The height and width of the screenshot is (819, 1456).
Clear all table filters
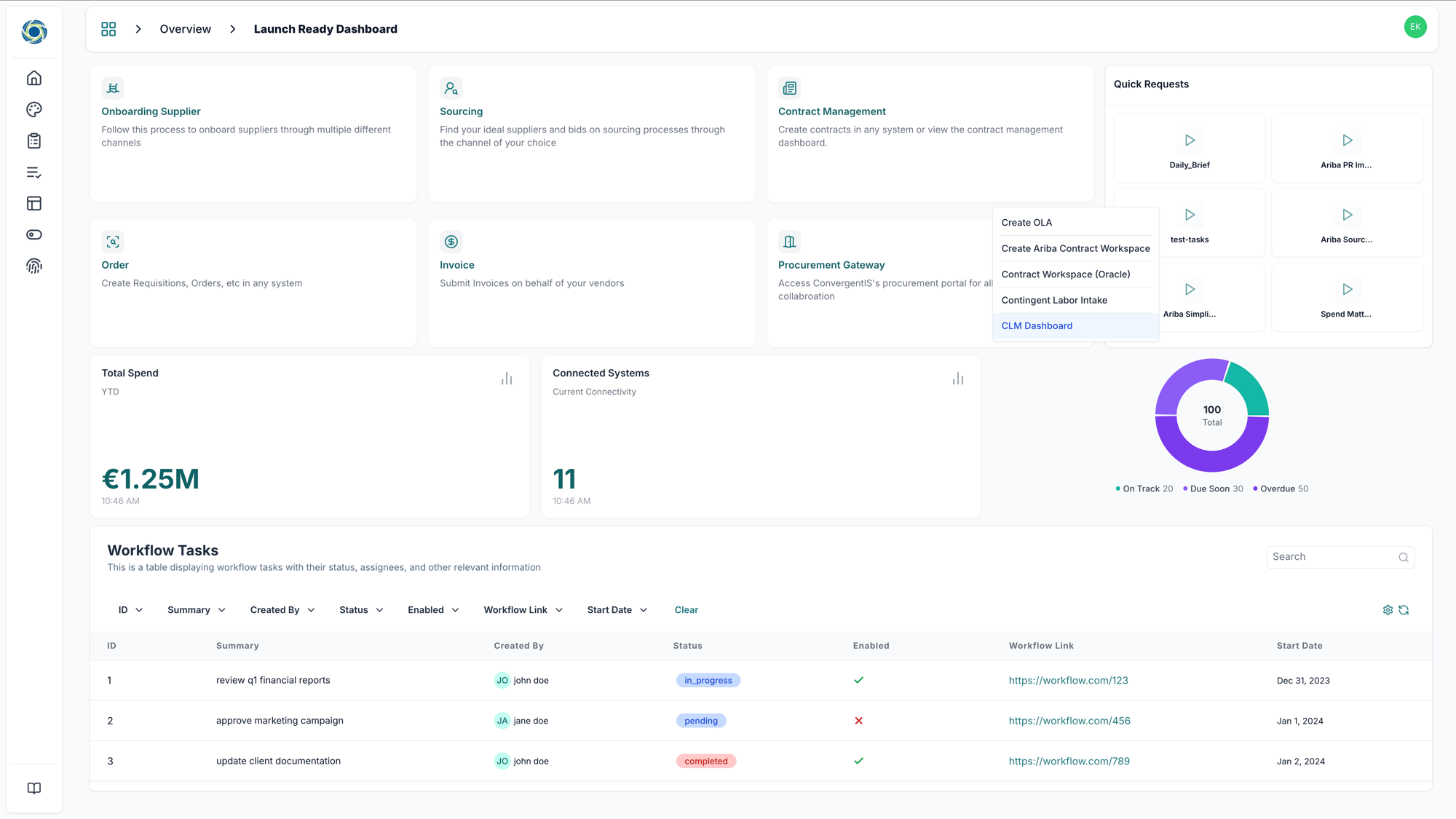pyautogui.click(x=686, y=610)
